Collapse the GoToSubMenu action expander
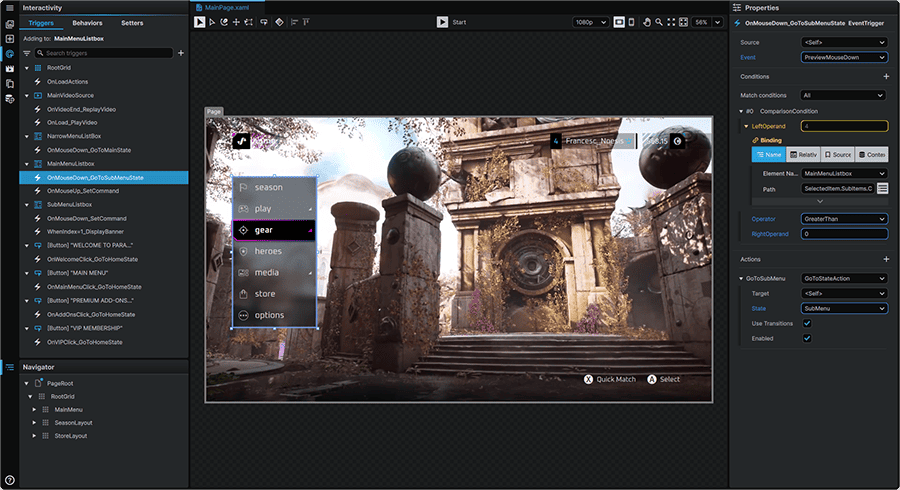The width and height of the screenshot is (900, 490). point(741,278)
